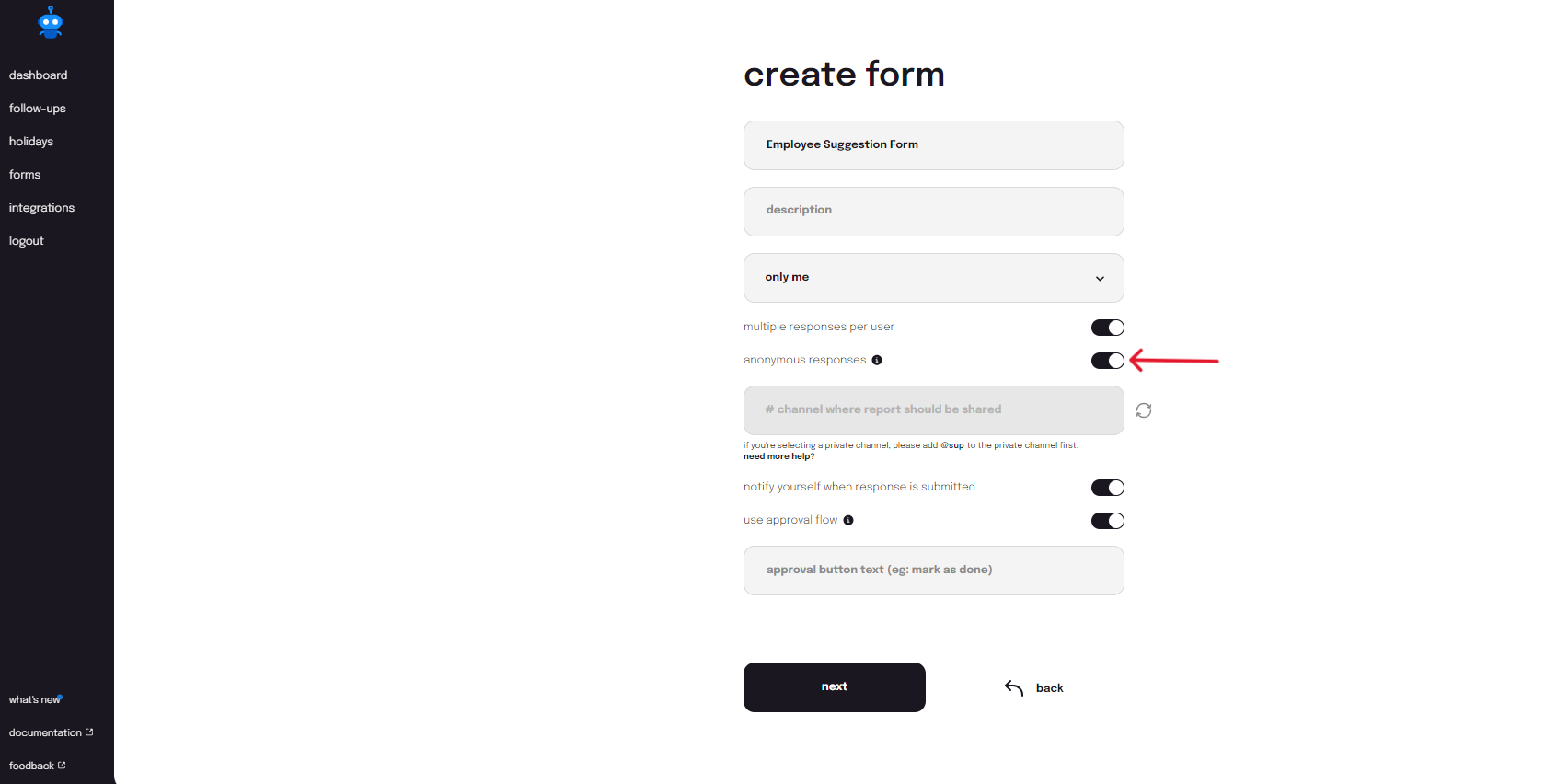Click info icon beside use approval flow

pos(848,520)
